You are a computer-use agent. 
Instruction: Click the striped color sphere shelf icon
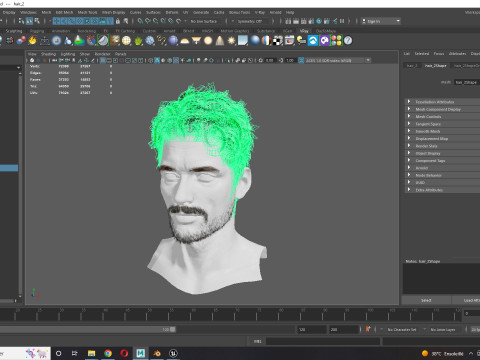[266, 41]
